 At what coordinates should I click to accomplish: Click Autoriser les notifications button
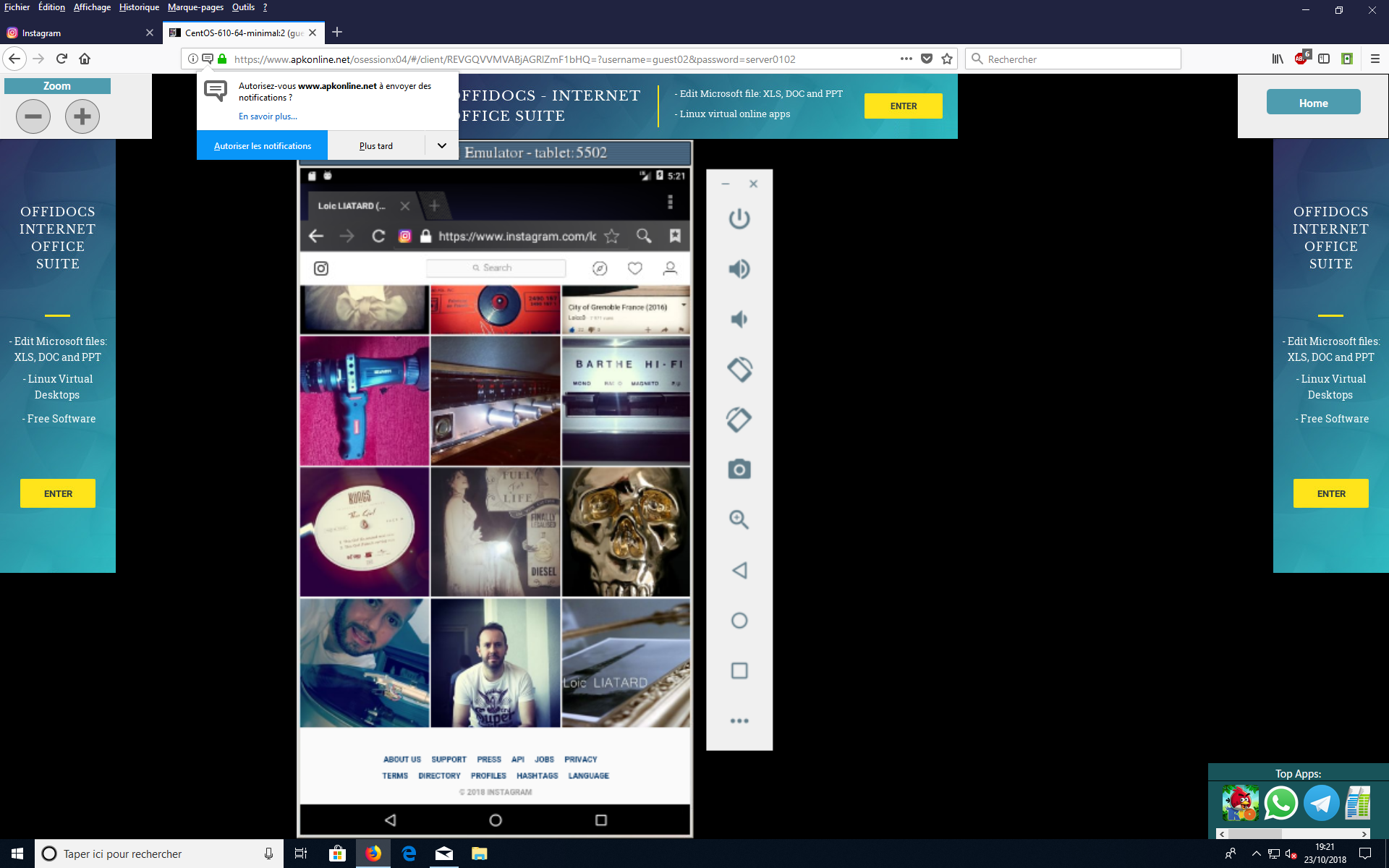click(263, 145)
